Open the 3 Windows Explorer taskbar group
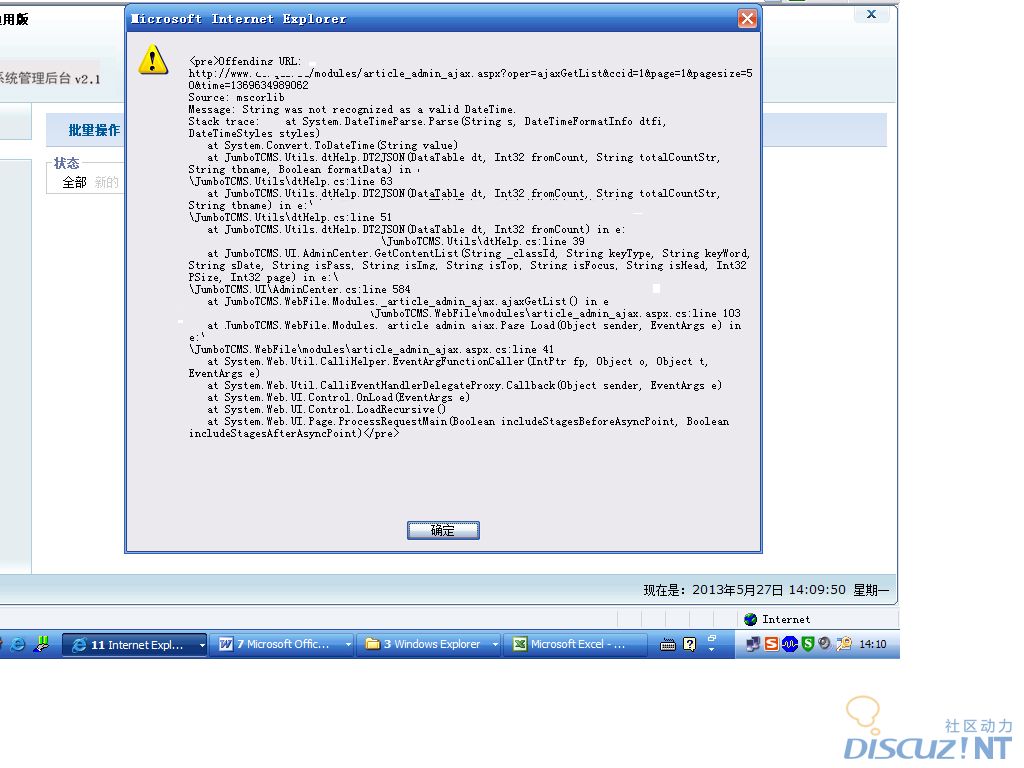1024x768 pixels. pyautogui.click(x=429, y=645)
